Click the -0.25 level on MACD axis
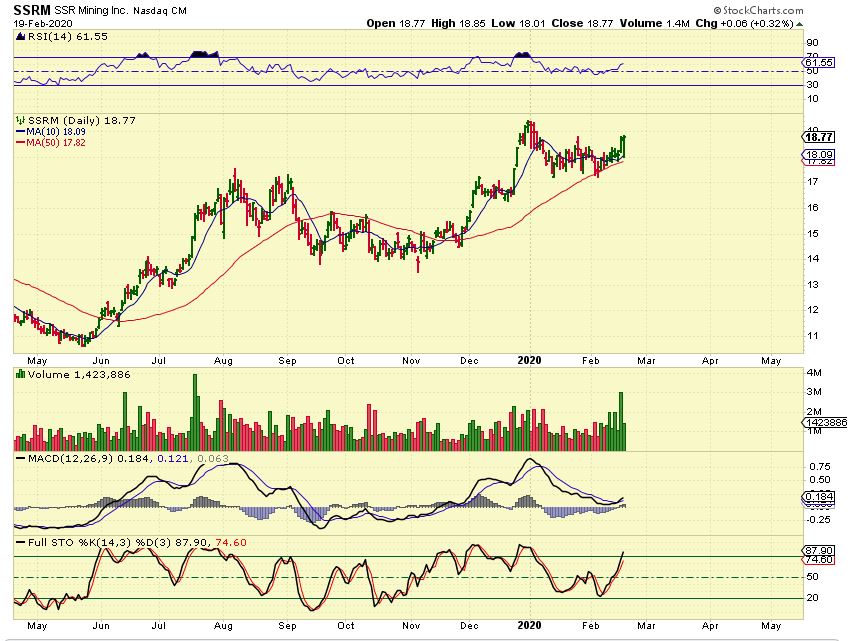The height and width of the screenshot is (641, 850). [818, 520]
